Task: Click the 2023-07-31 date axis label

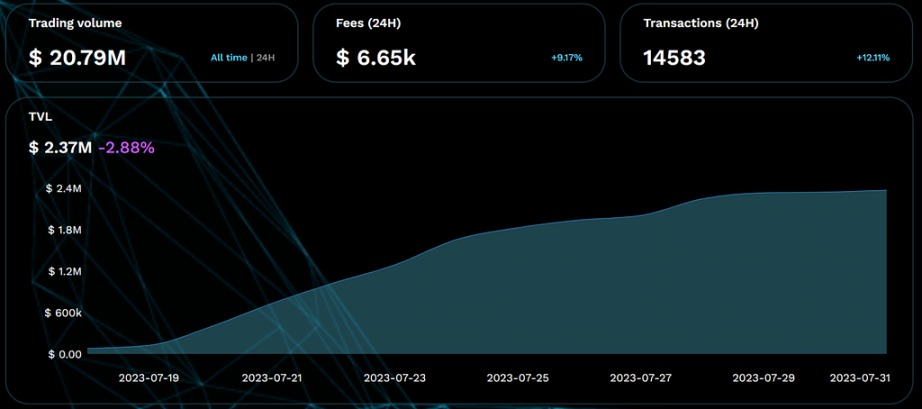Action: pyautogui.click(x=859, y=378)
